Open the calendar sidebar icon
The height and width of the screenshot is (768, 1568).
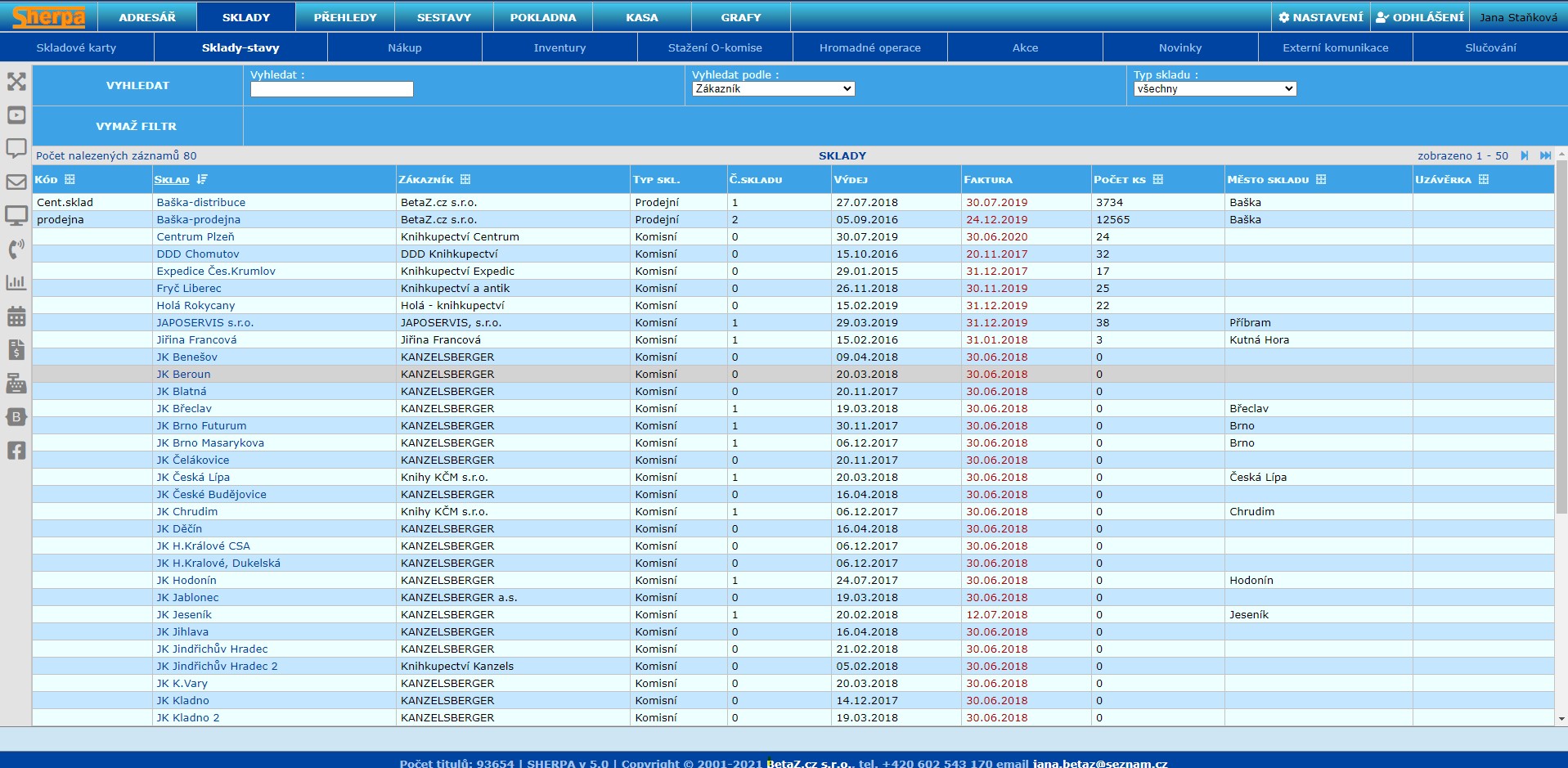(x=16, y=317)
